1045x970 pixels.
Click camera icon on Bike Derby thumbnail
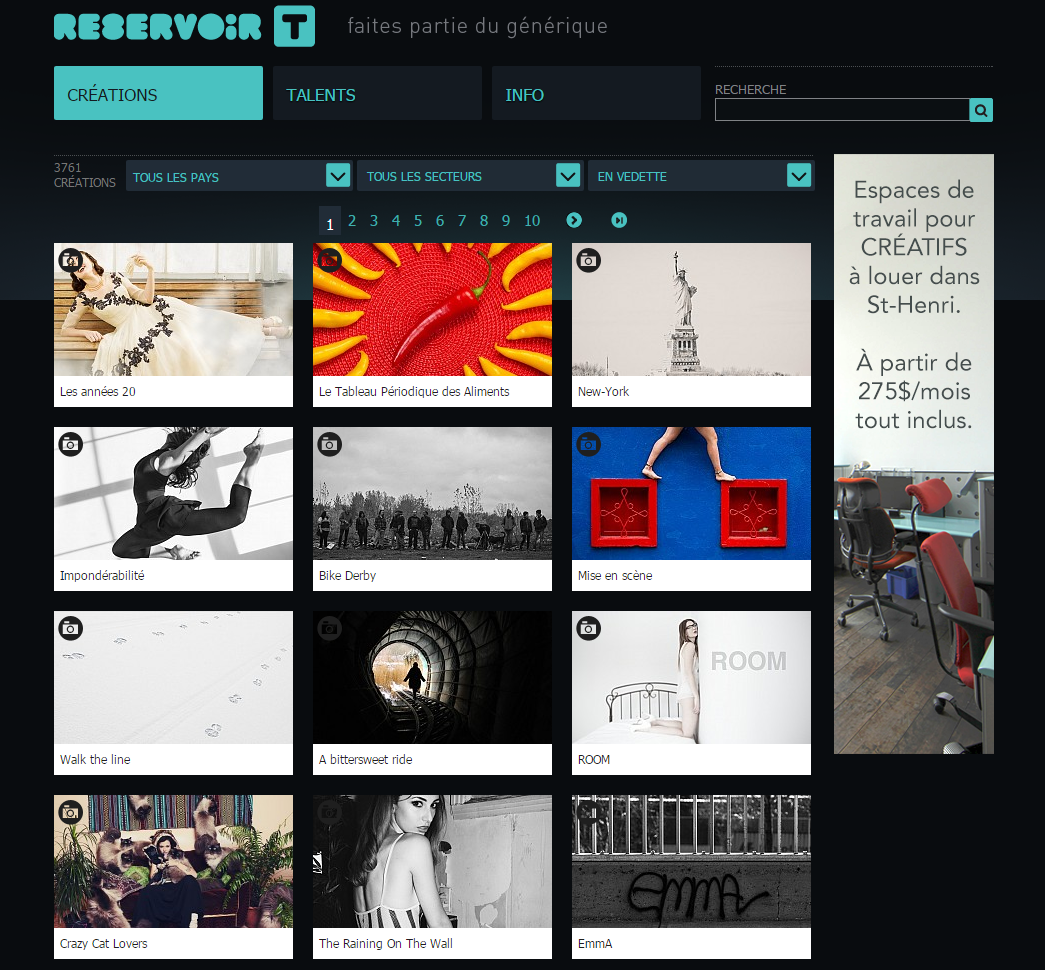coord(329,444)
